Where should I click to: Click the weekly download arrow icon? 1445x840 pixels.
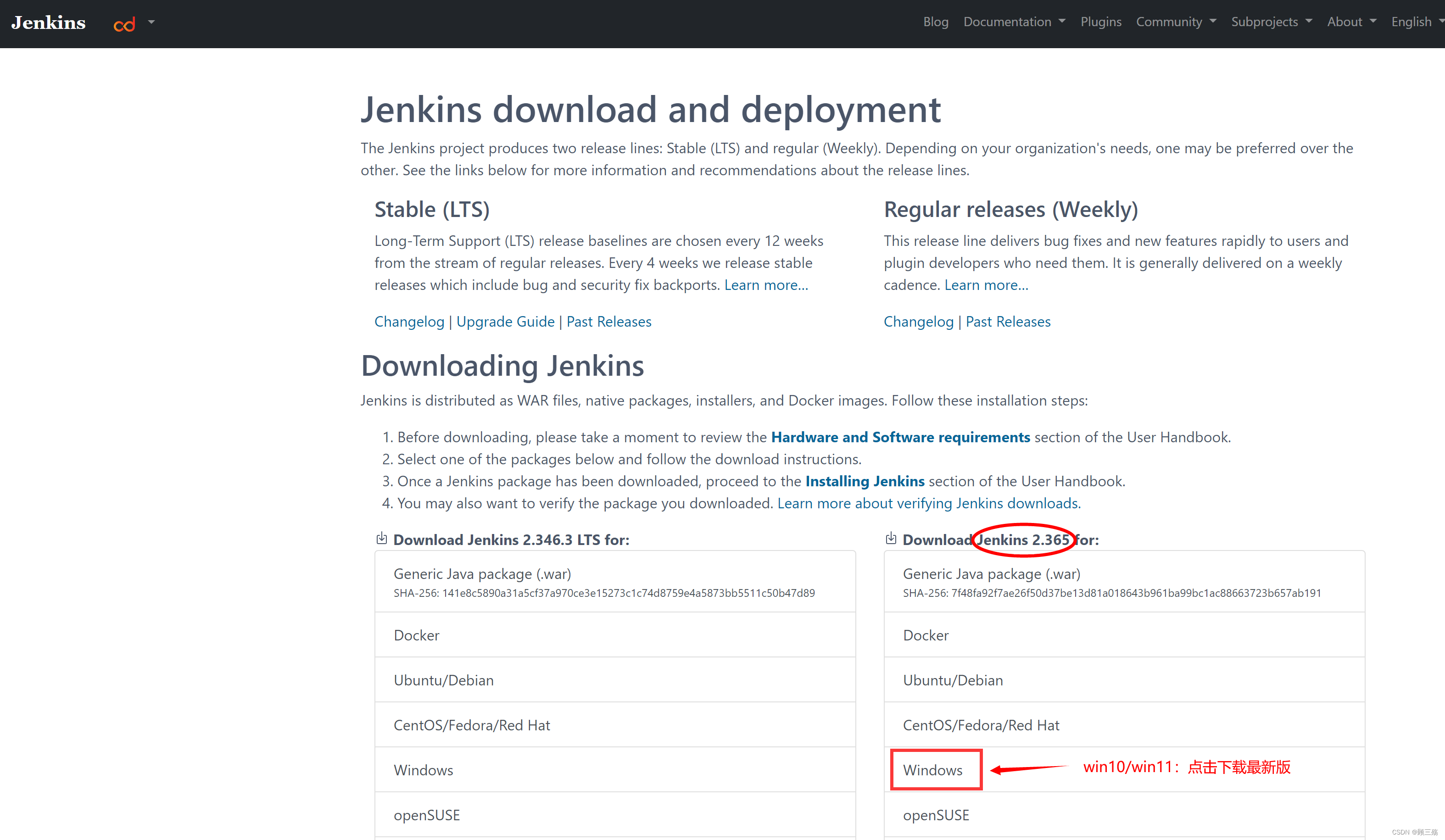tap(891, 538)
